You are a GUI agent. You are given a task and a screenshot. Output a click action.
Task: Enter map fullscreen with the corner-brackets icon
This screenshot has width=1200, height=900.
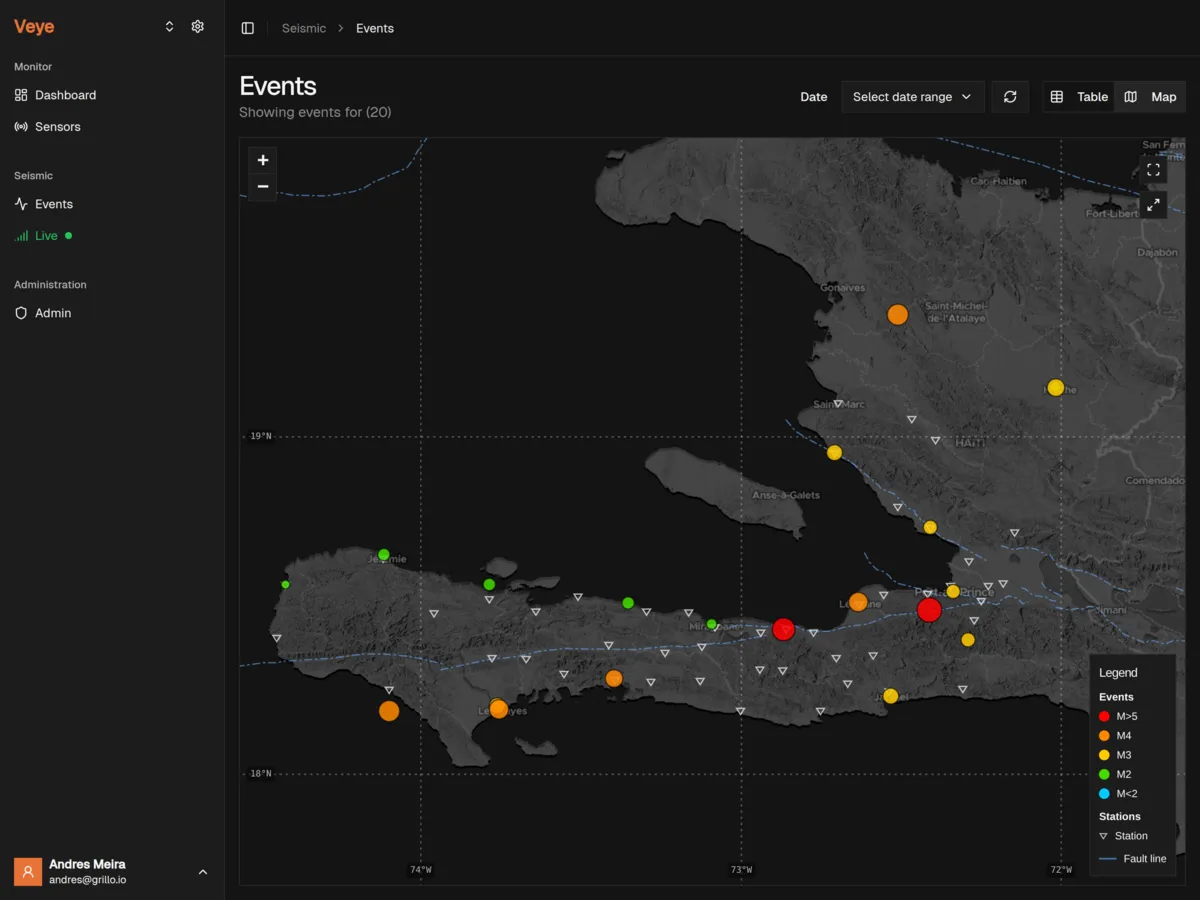coord(1153,168)
